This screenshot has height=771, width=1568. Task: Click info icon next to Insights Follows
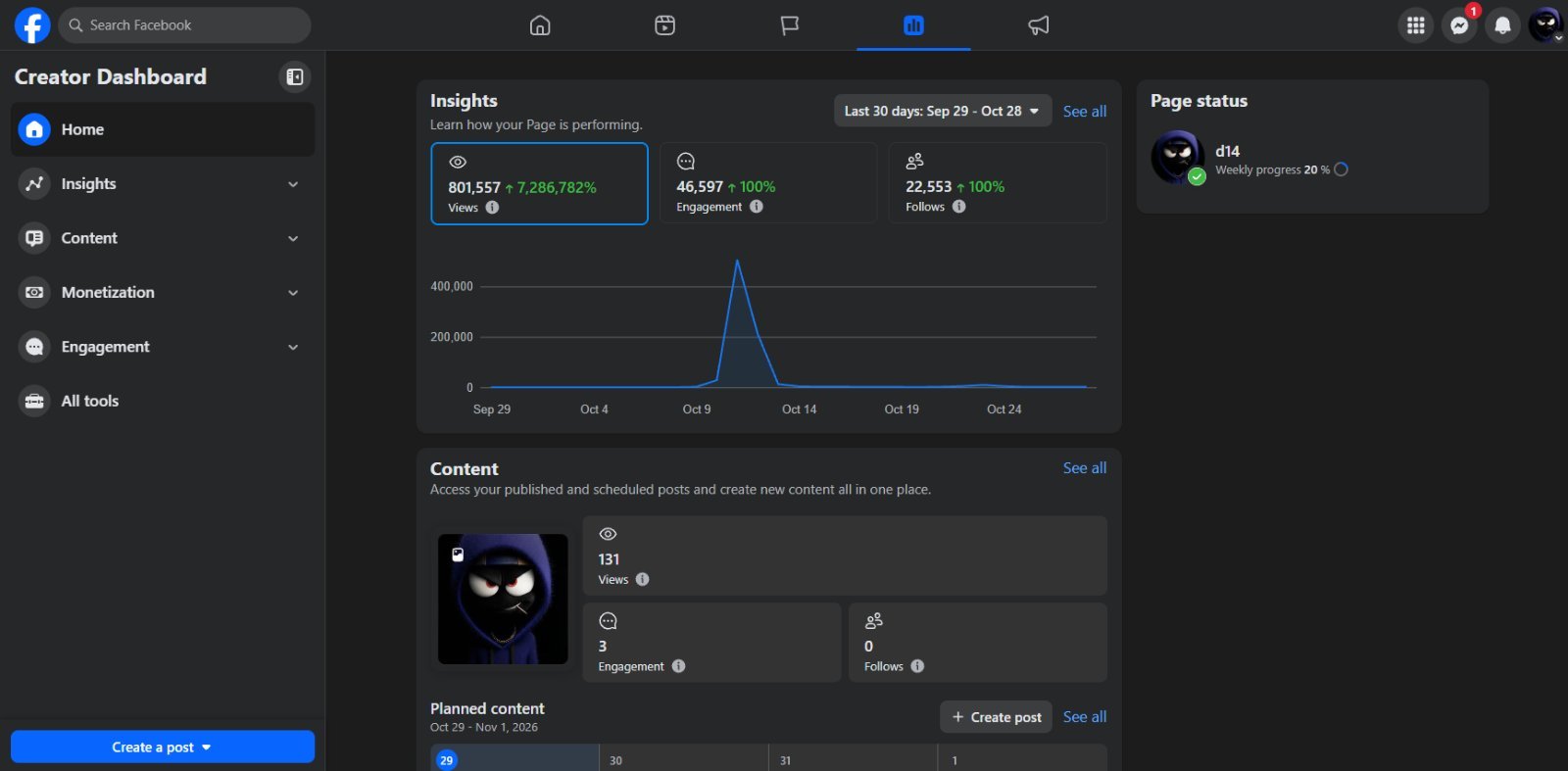pos(959,207)
